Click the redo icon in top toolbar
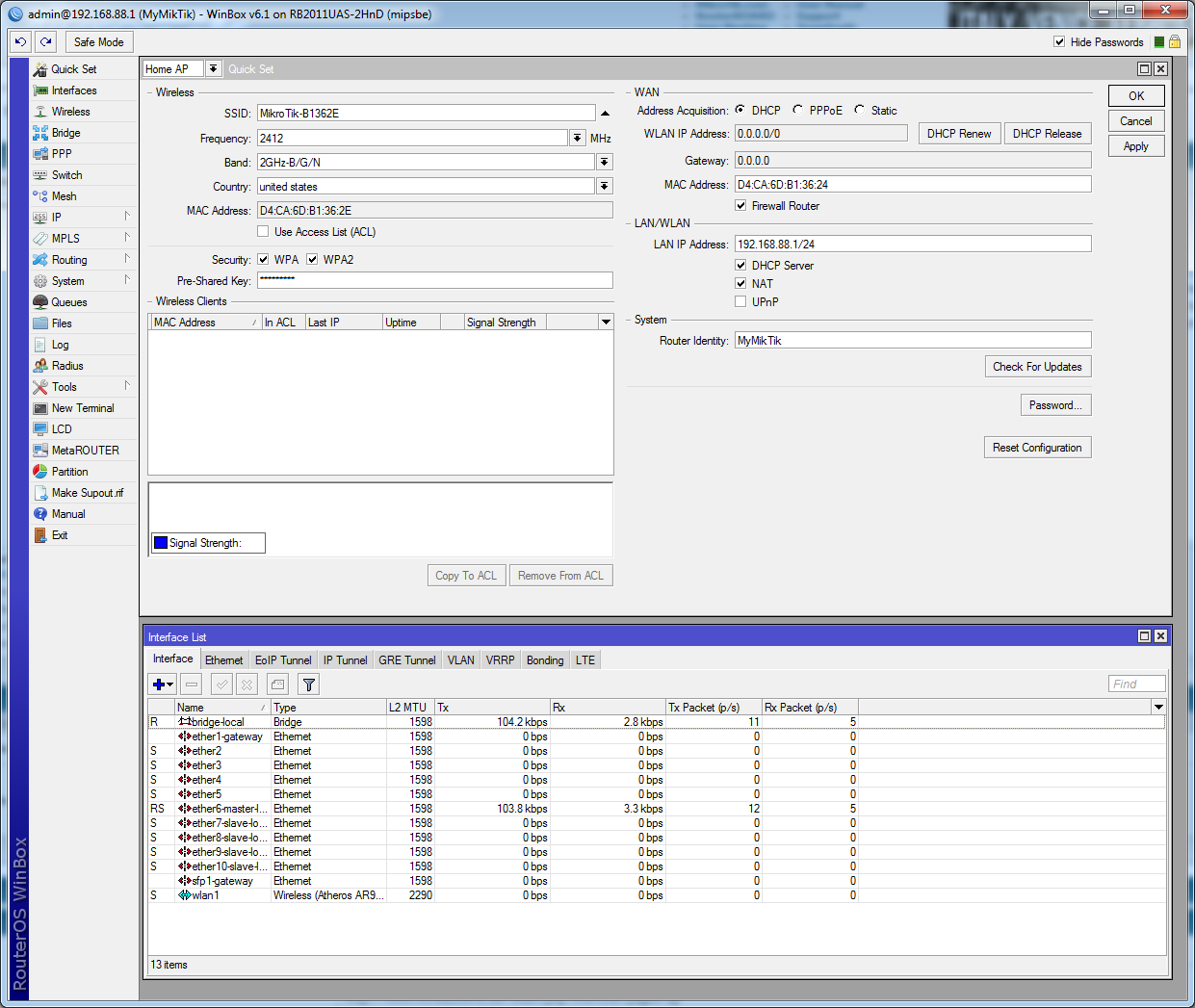The width and height of the screenshot is (1195, 1008). pos(45,42)
